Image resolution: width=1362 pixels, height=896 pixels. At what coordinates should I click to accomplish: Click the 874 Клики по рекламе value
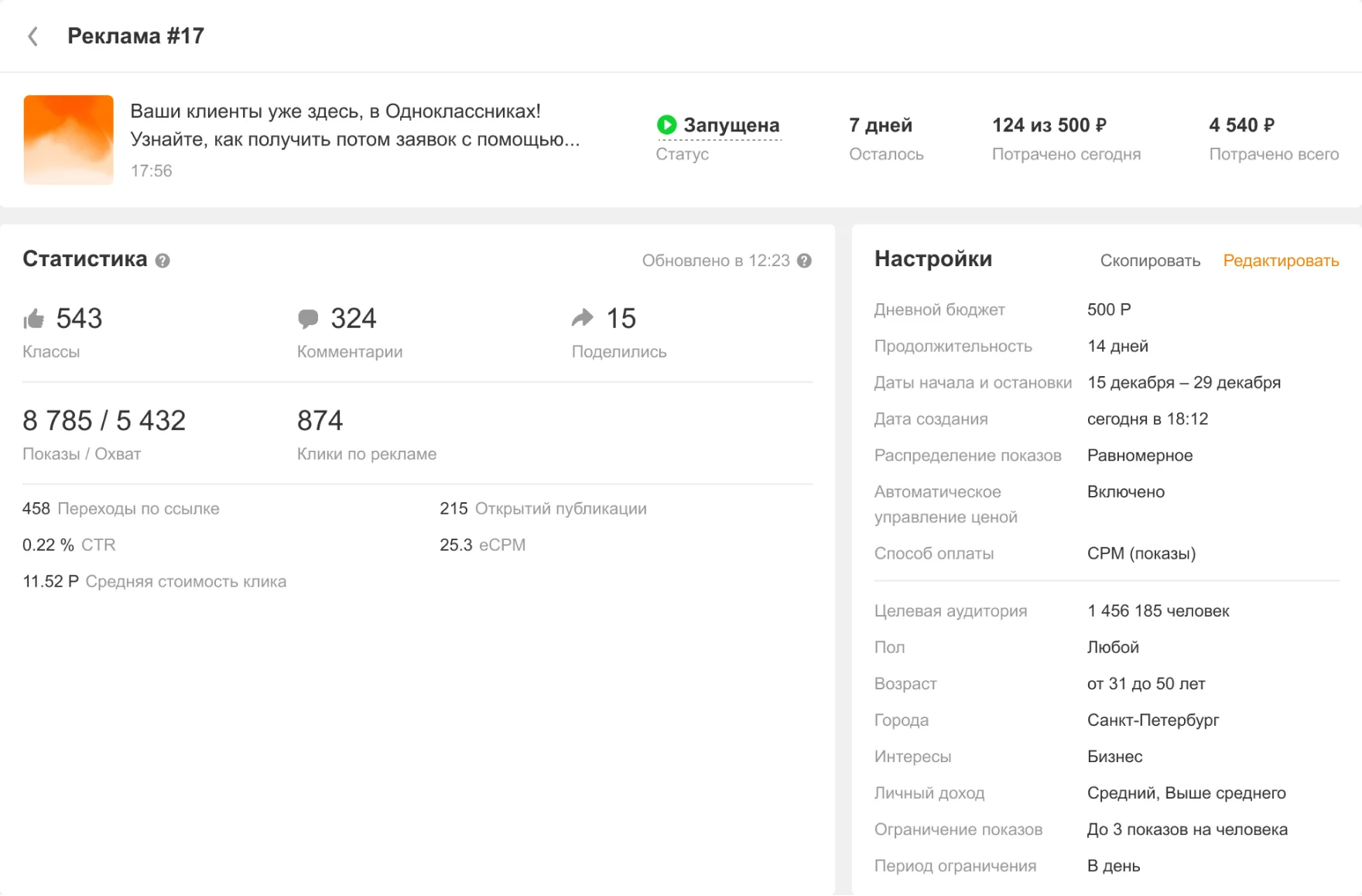click(x=320, y=421)
